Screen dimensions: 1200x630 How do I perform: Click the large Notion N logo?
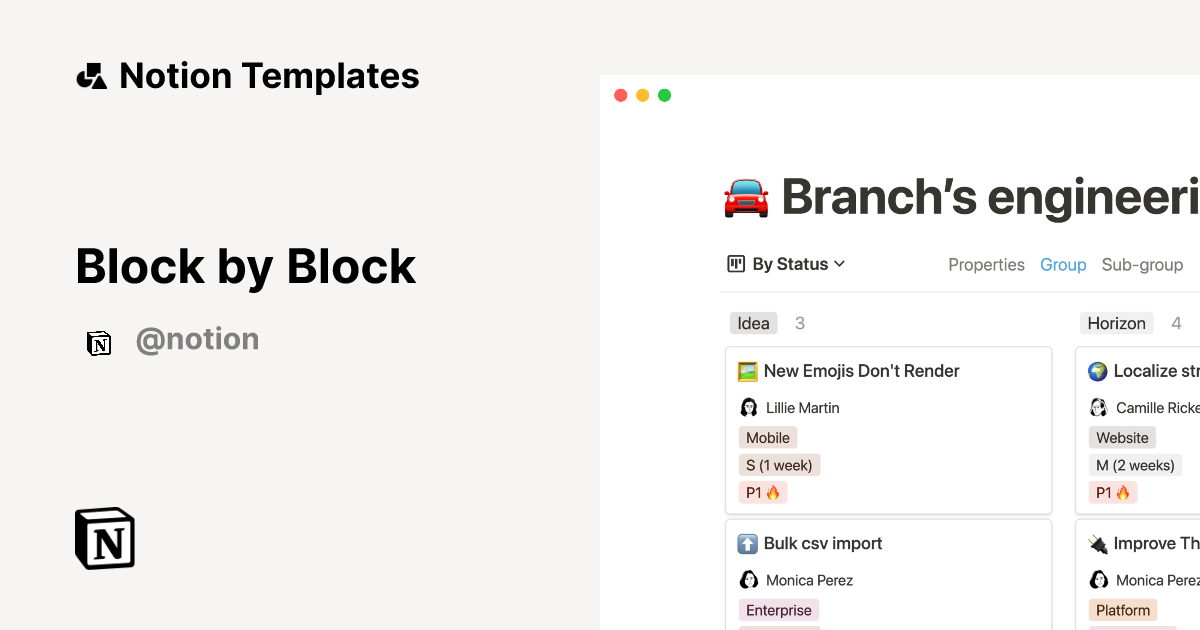point(105,538)
